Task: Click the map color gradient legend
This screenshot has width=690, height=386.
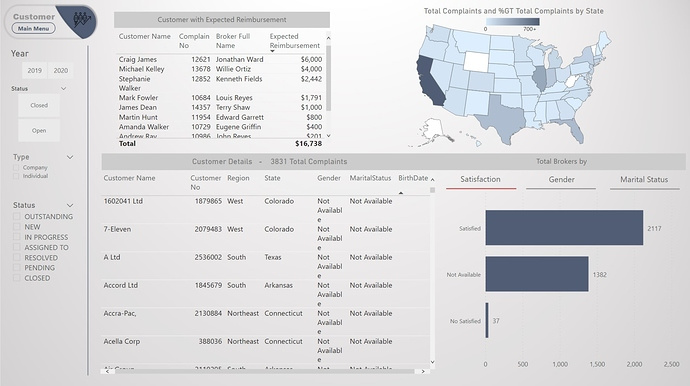Action: pos(512,22)
